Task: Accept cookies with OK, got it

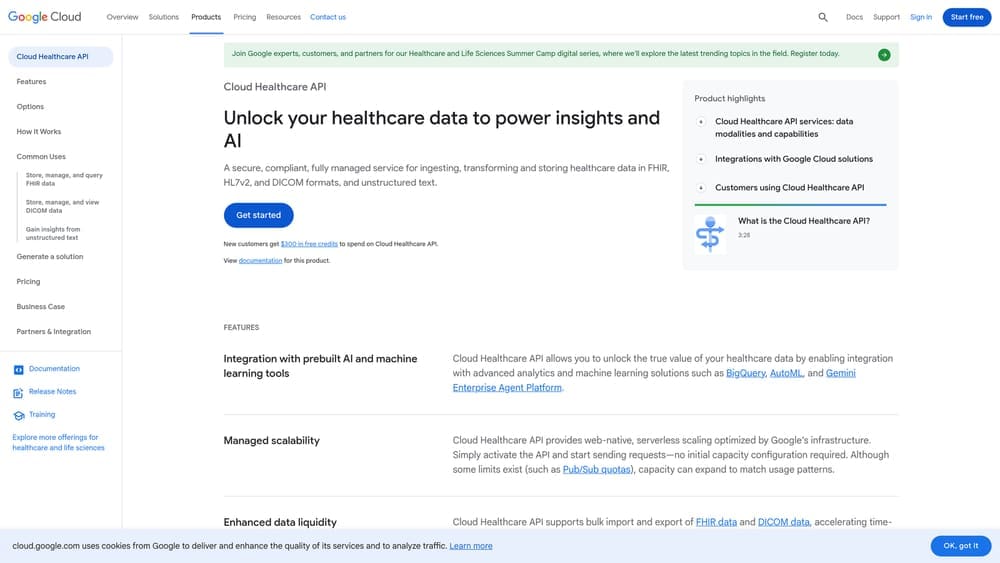Action: (960, 546)
